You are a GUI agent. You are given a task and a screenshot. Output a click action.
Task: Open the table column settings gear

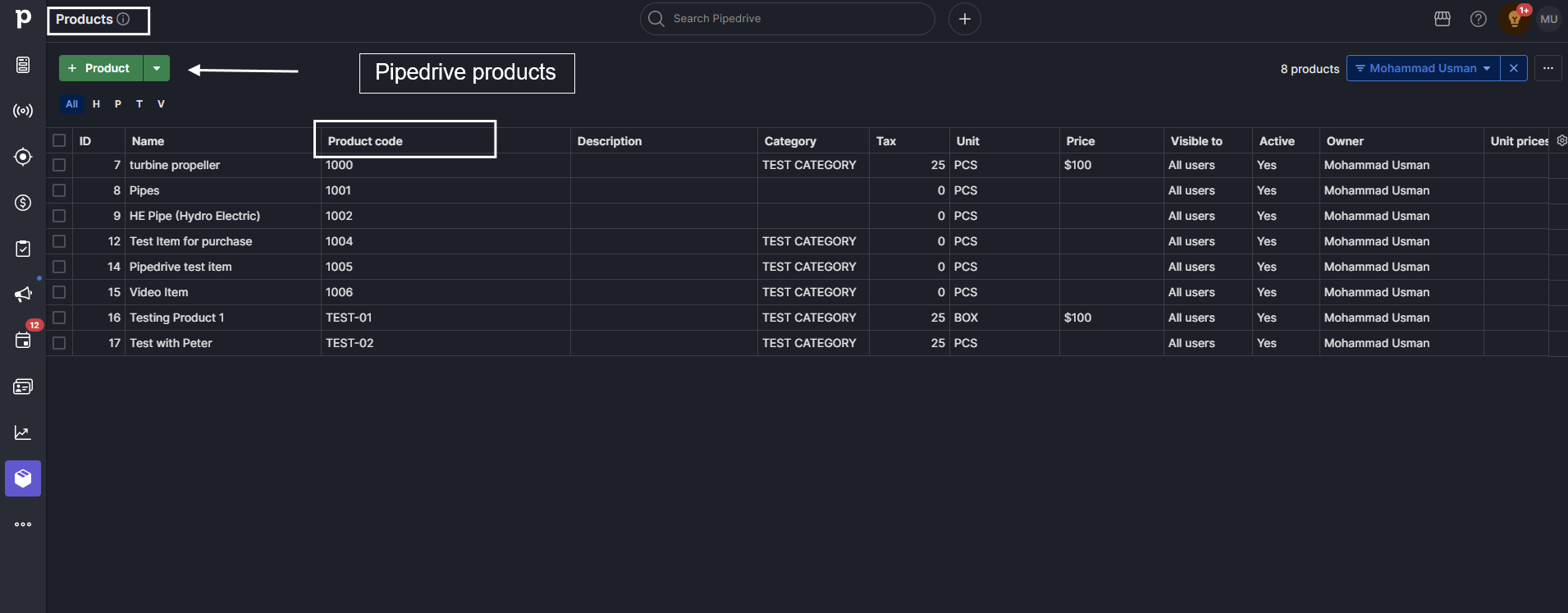(1561, 140)
